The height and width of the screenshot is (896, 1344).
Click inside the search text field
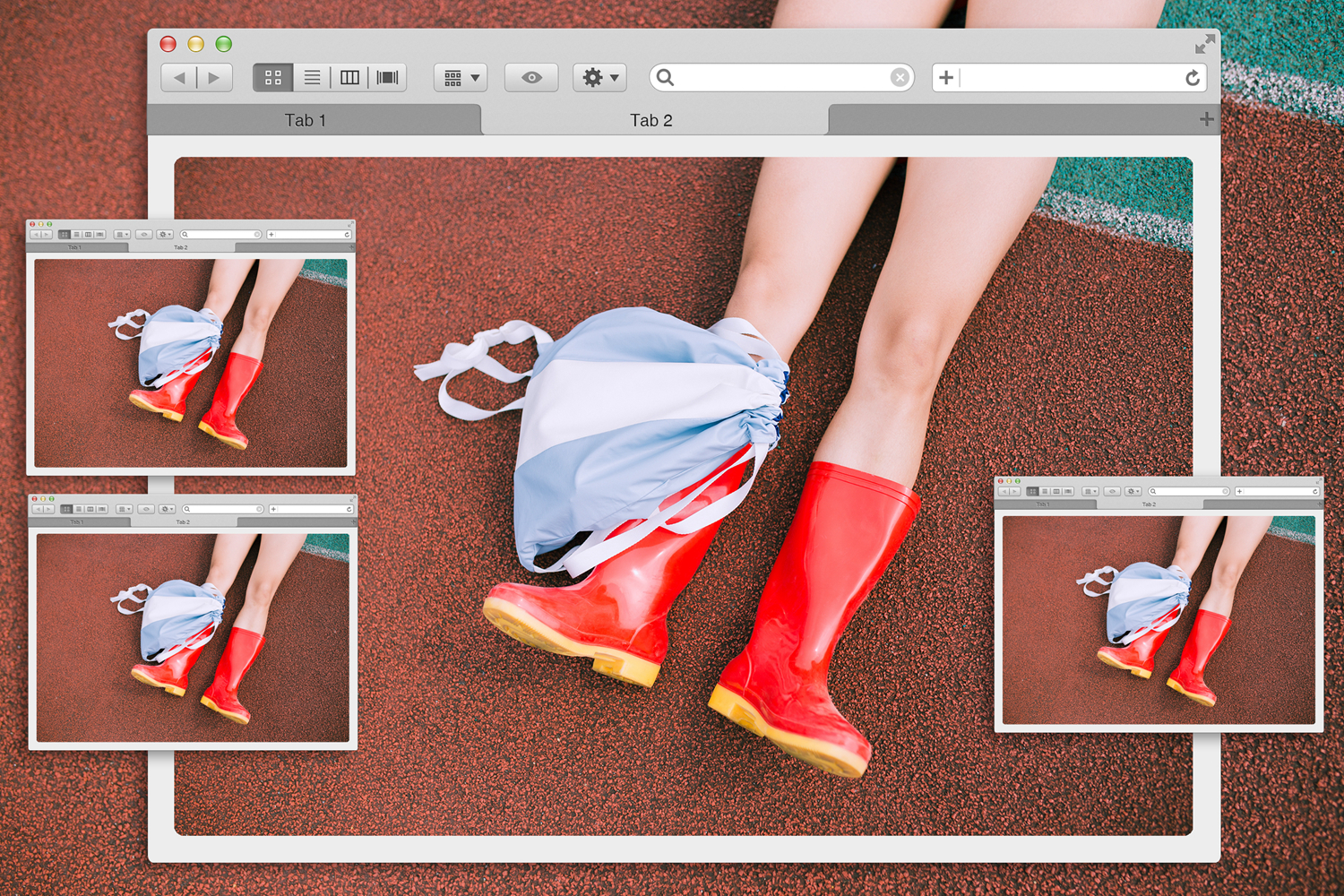click(780, 78)
